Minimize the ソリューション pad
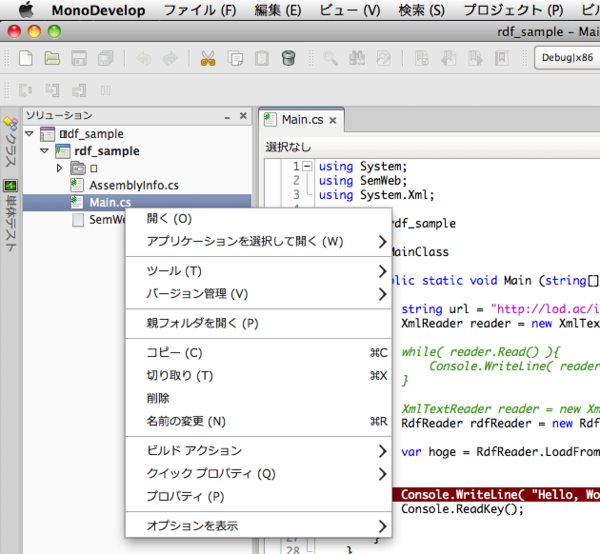This screenshot has width=600, height=554. 227,117
